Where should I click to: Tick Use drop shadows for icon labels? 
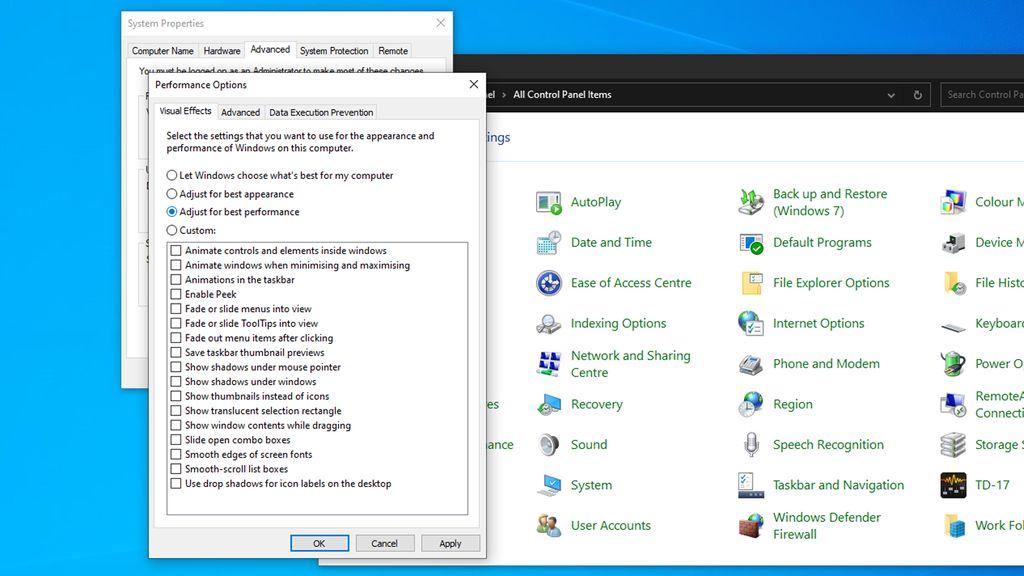click(176, 484)
